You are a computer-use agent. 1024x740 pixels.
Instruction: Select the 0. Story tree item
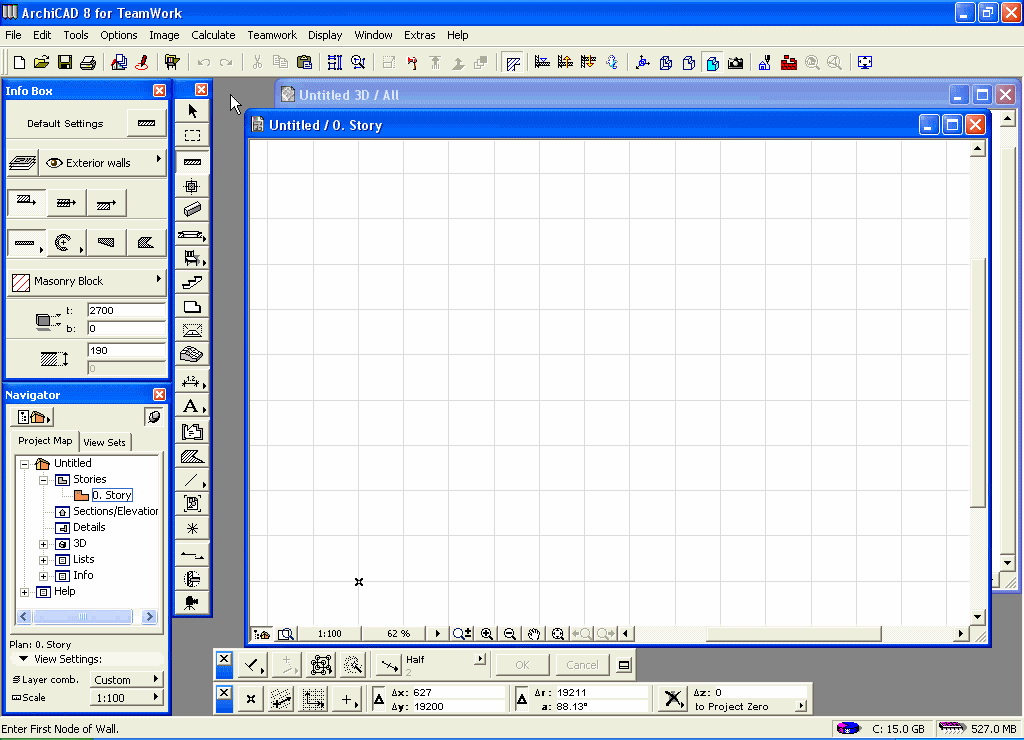pyautogui.click(x=112, y=495)
